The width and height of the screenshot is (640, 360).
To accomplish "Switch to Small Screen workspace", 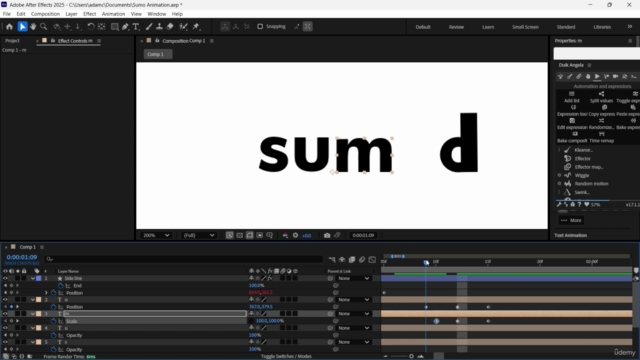I will click(525, 27).
